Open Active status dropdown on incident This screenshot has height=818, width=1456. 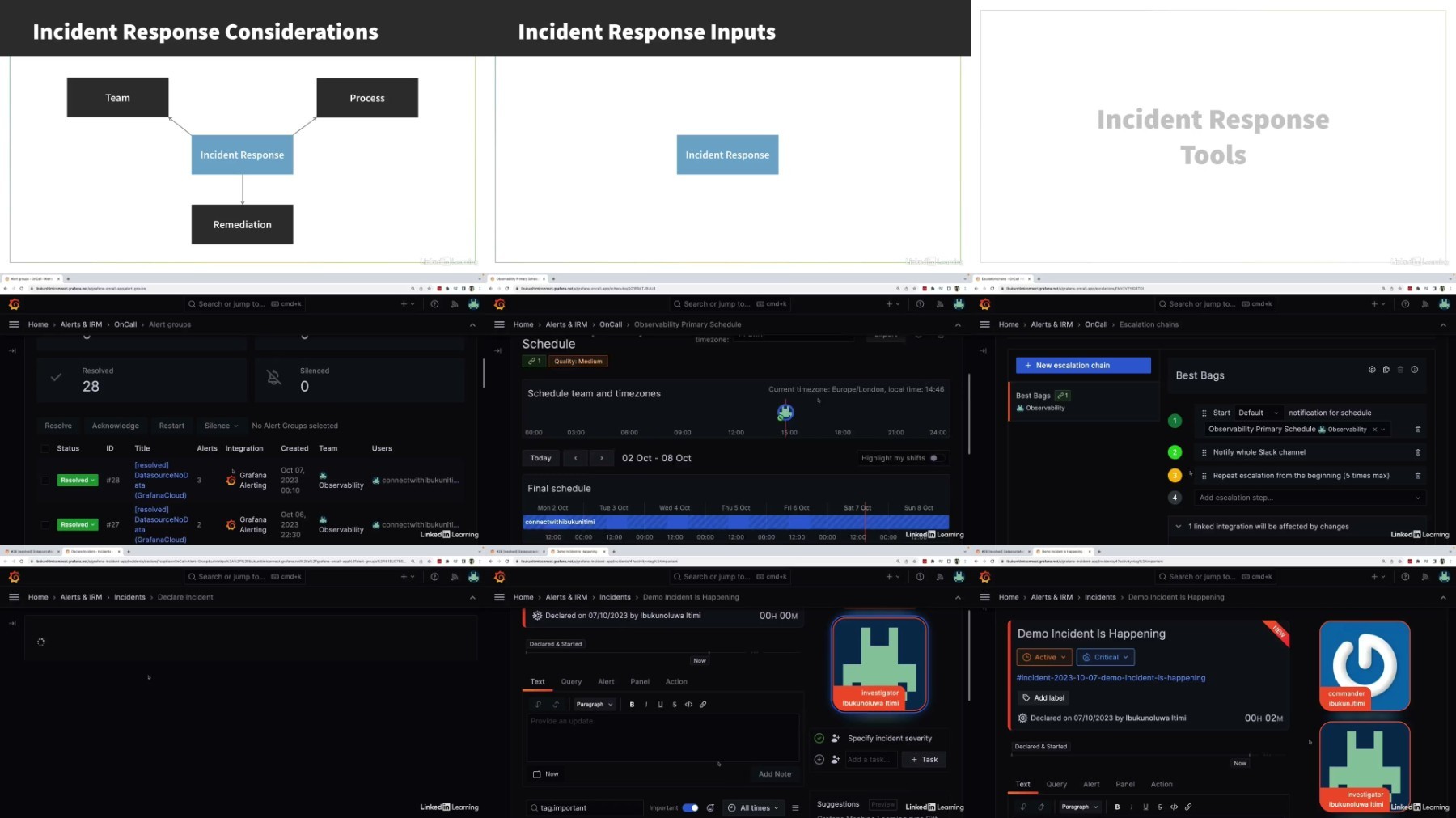[x=1044, y=657]
